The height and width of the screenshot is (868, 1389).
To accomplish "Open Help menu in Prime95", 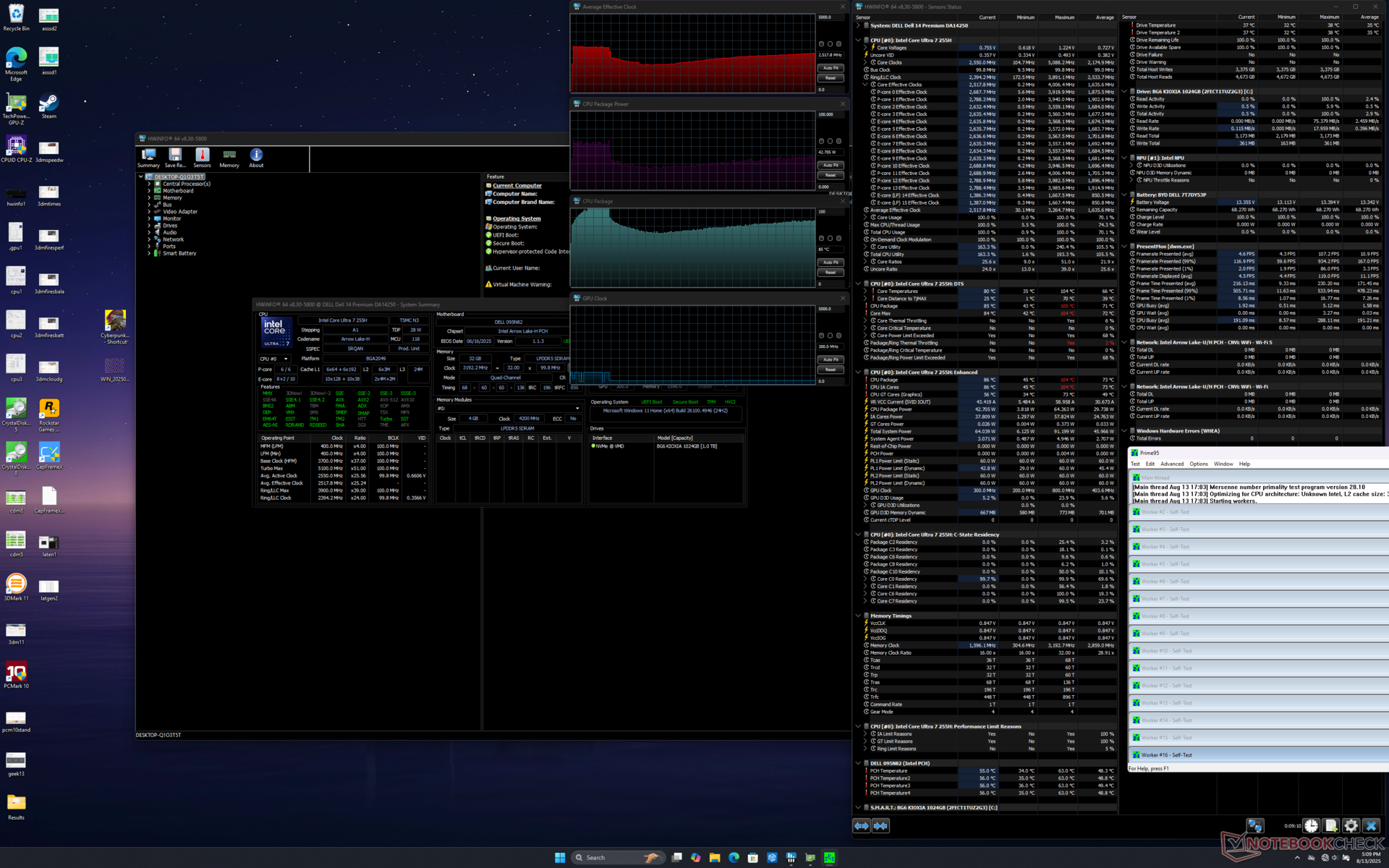I will [x=1244, y=464].
